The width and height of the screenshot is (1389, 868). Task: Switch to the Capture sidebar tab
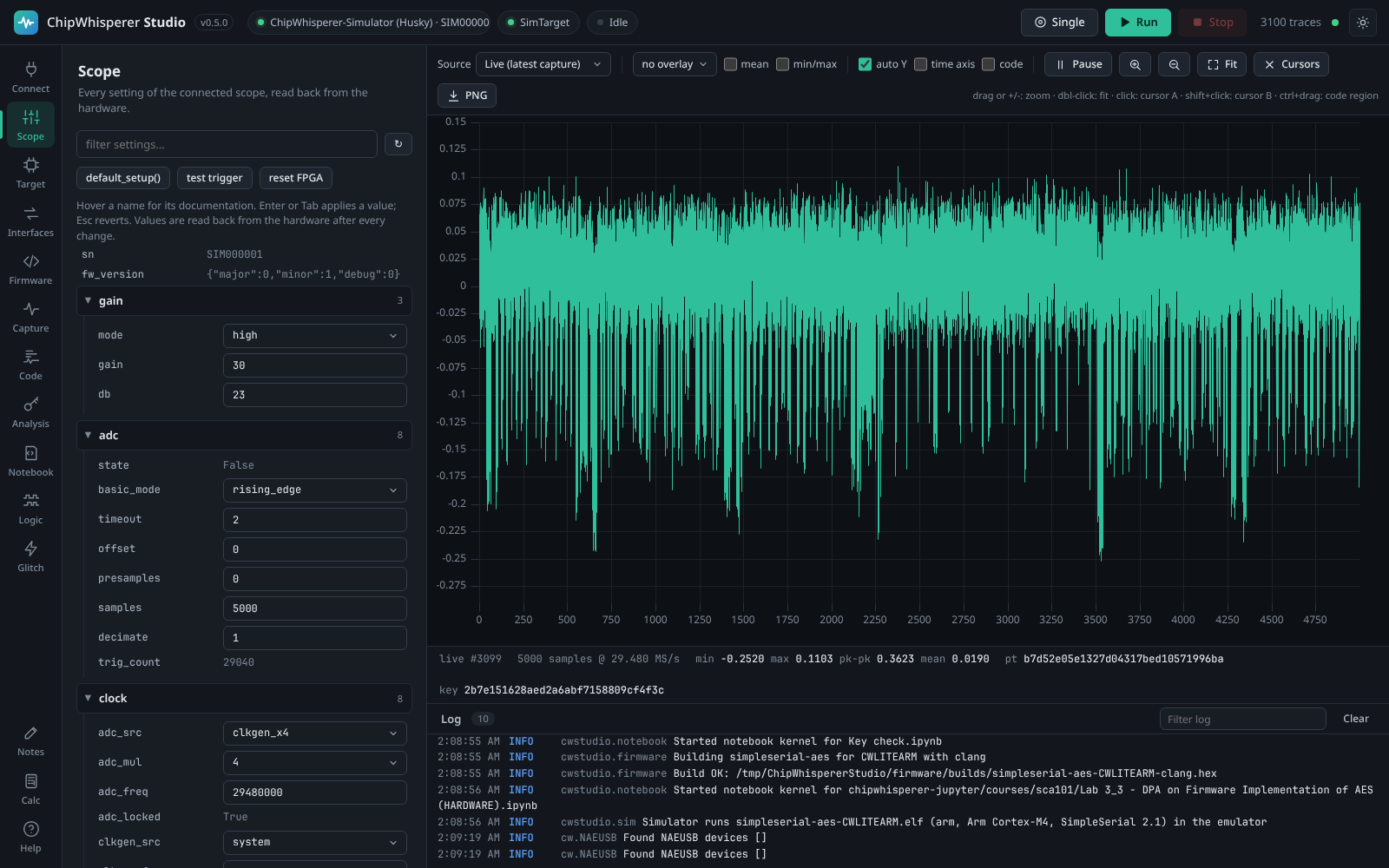pyautogui.click(x=30, y=316)
